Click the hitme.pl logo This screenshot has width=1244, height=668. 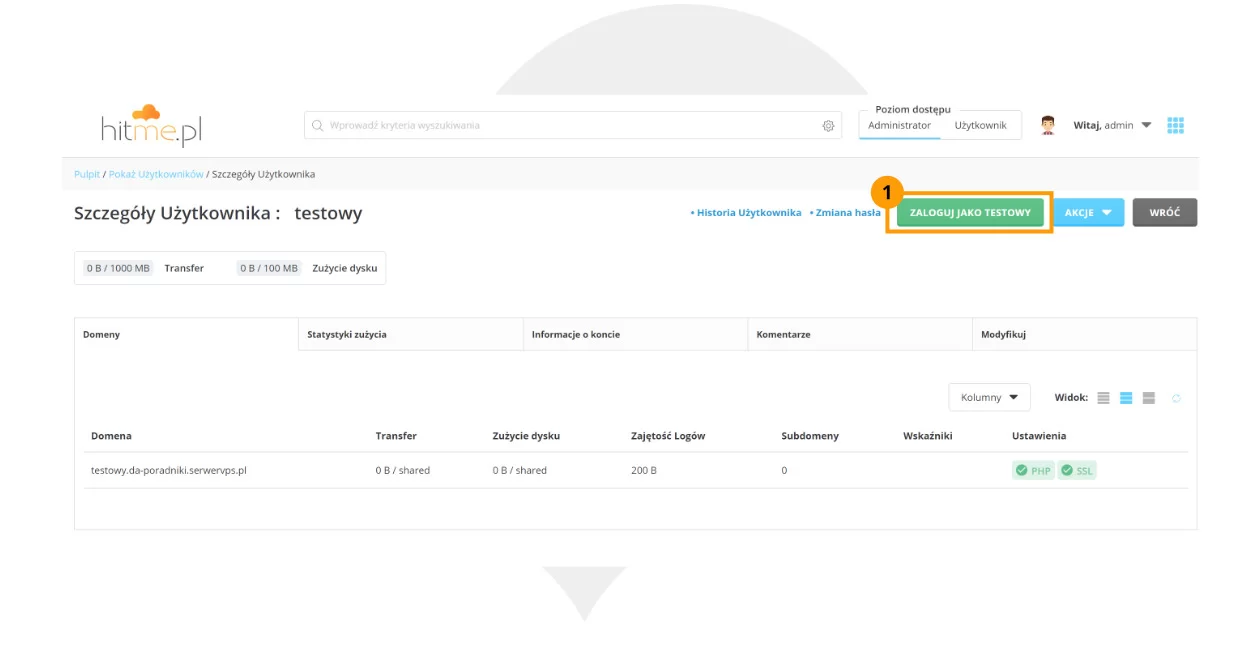[151, 126]
